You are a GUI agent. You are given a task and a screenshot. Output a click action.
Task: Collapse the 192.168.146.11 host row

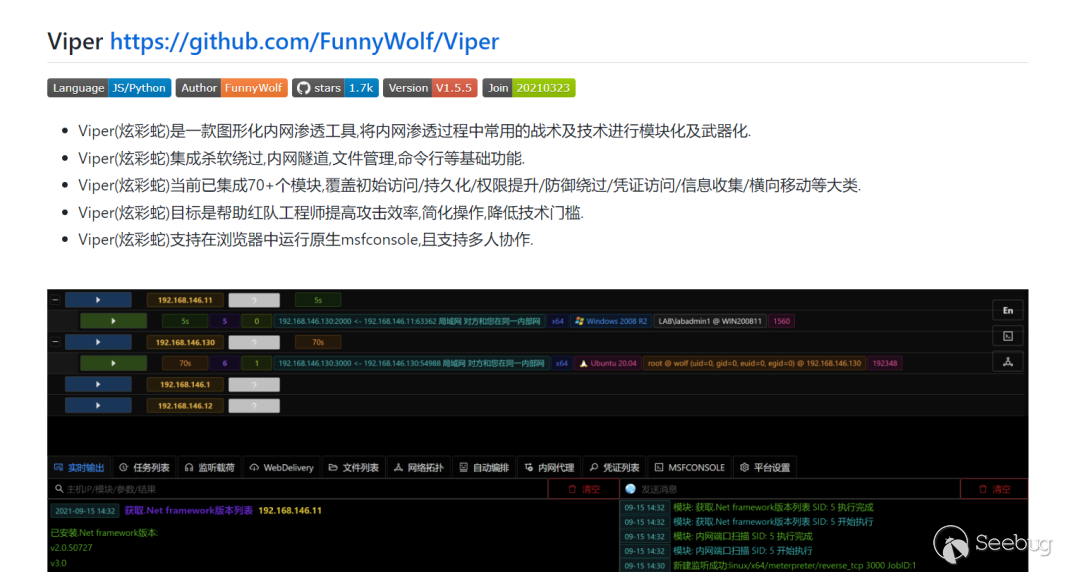click(x=55, y=300)
